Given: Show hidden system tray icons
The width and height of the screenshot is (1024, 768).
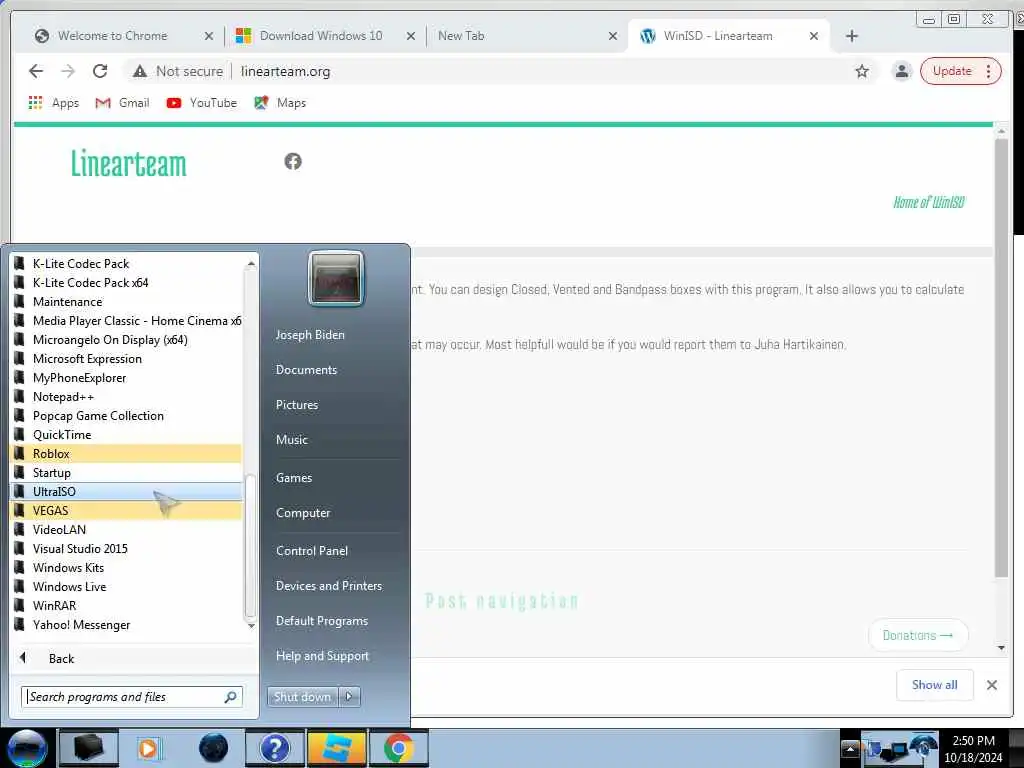Looking at the screenshot, I should pyautogui.click(x=850, y=749).
